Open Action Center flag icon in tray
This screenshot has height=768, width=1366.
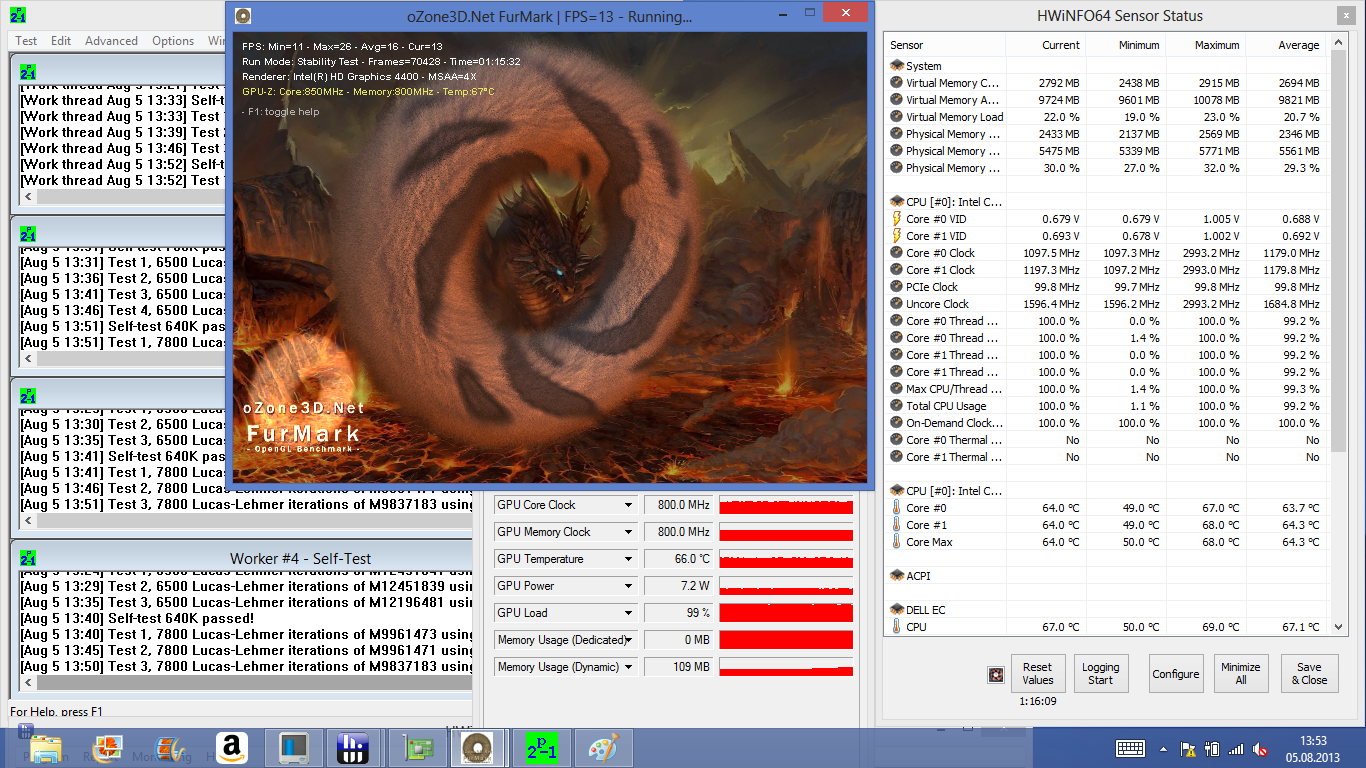click(x=1189, y=748)
